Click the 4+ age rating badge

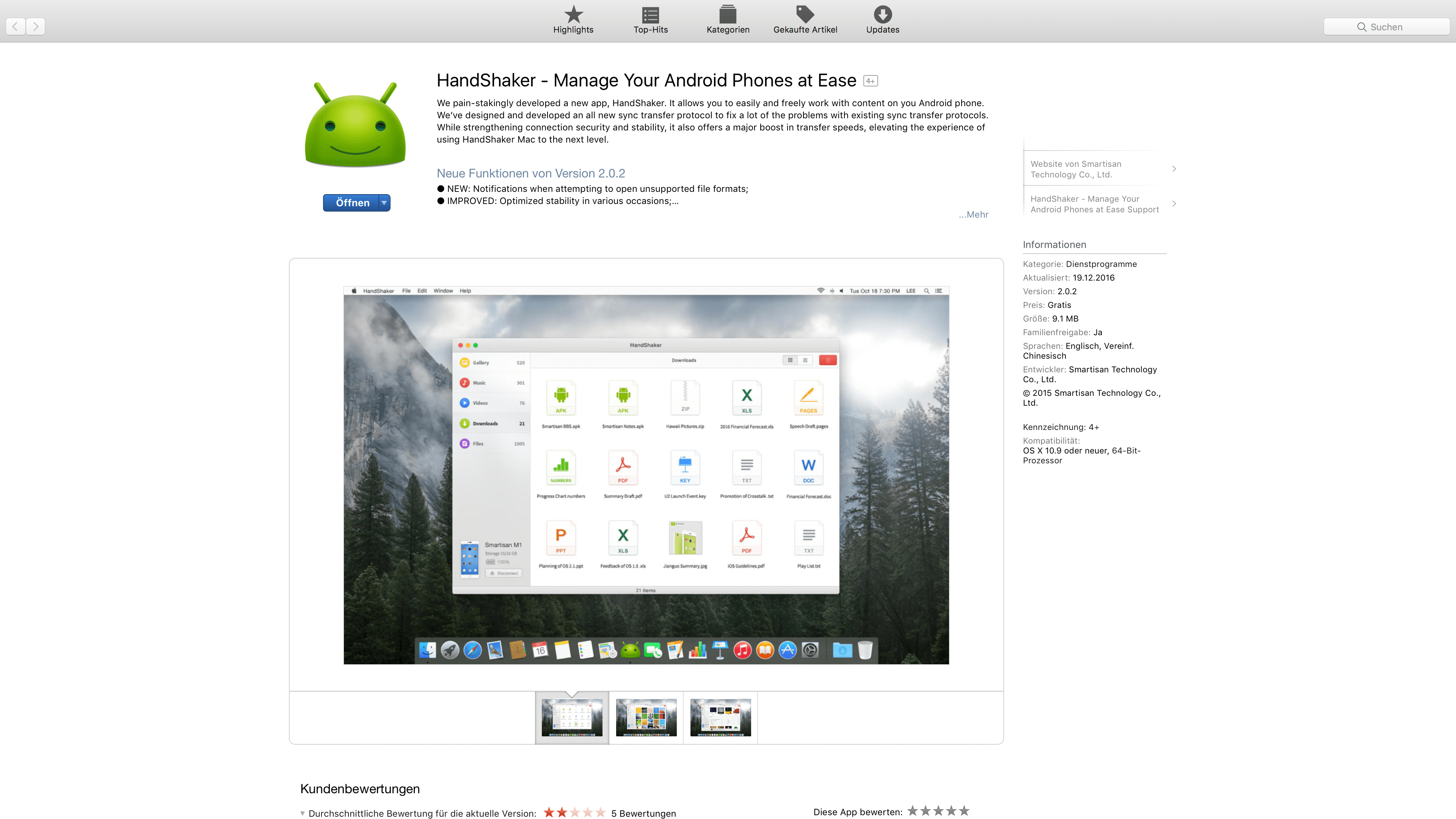(x=871, y=81)
